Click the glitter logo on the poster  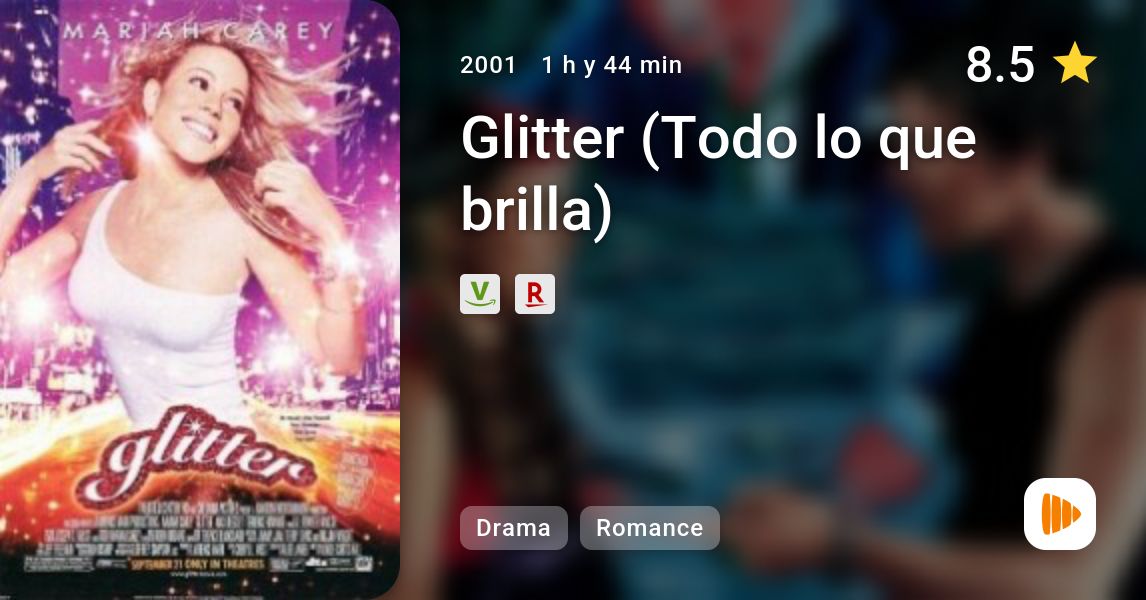point(196,452)
